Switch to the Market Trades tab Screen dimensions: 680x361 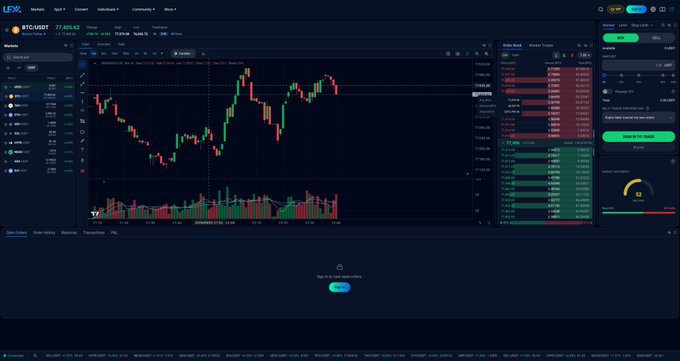541,45
